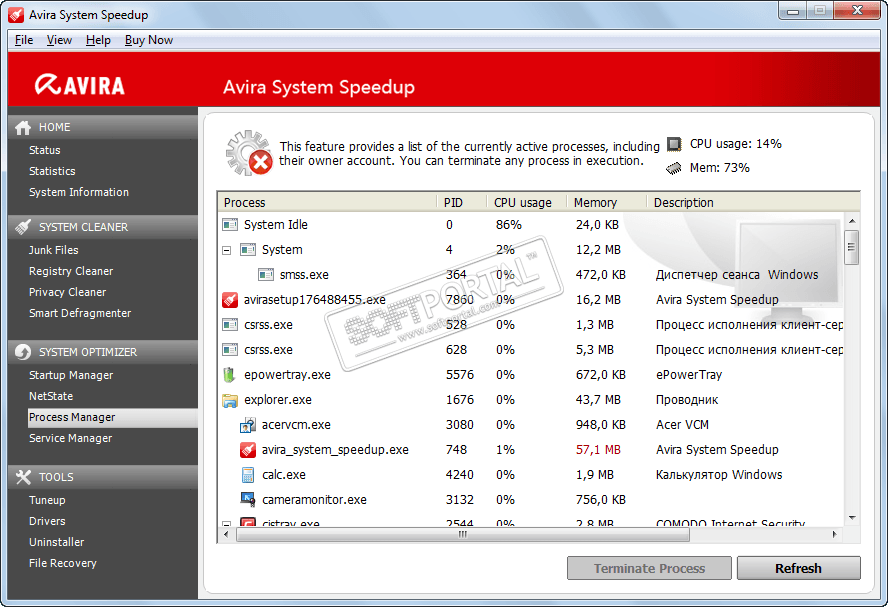This screenshot has height=607, width=888.
Task: Click the memory module icon near Mem
Action: point(673,168)
